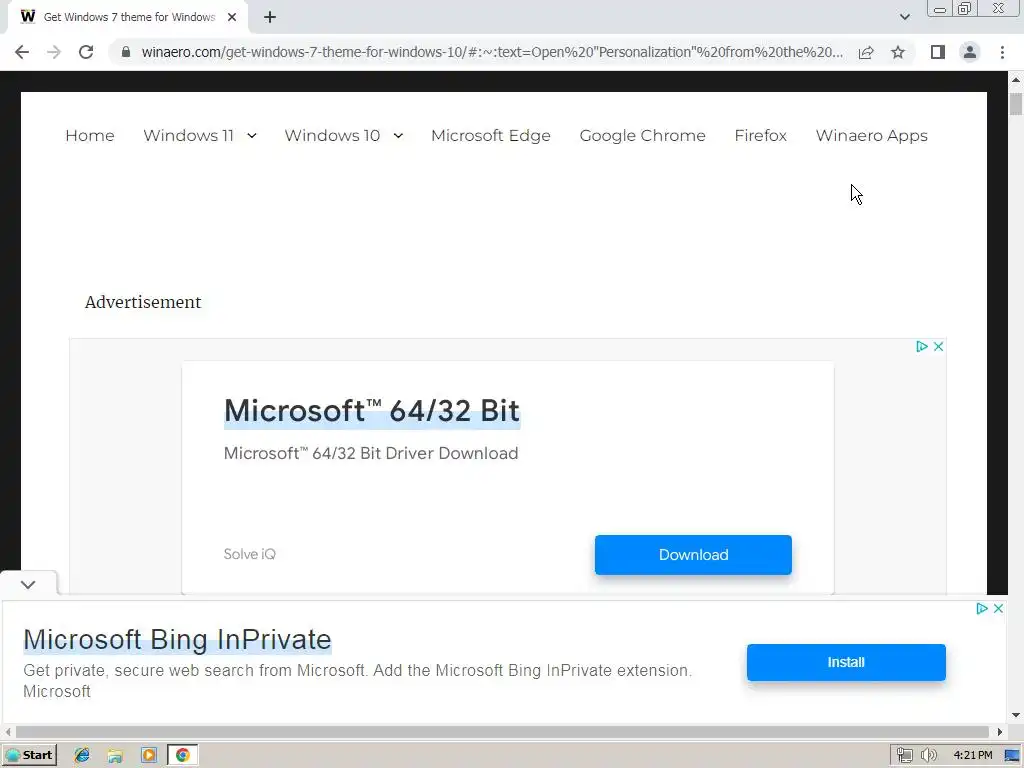Screen dimensions: 1024x768
Task: Click the vertical scrollbar up arrow
Action: [1016, 80]
